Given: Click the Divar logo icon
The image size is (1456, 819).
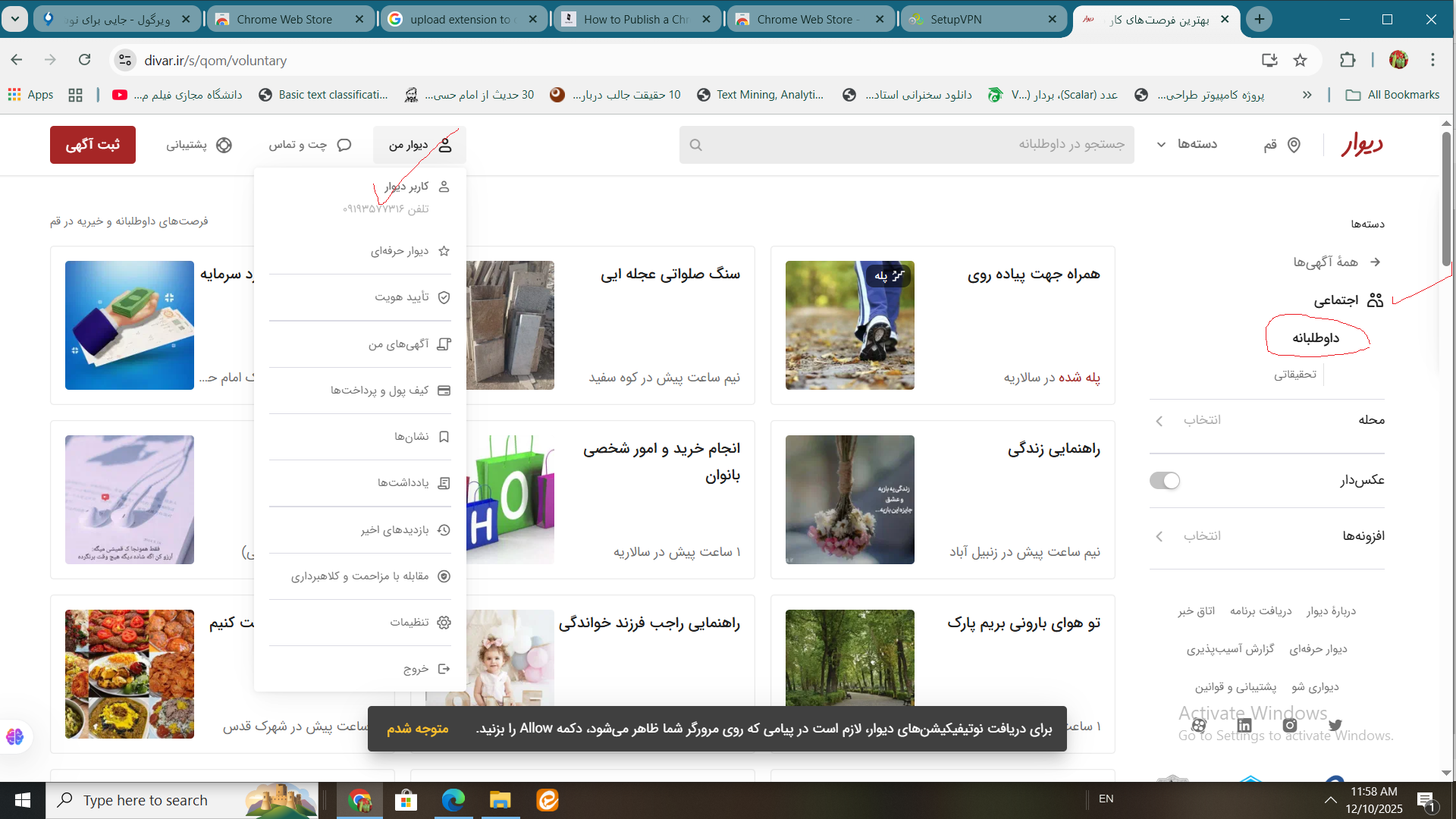Looking at the screenshot, I should click(x=1362, y=144).
